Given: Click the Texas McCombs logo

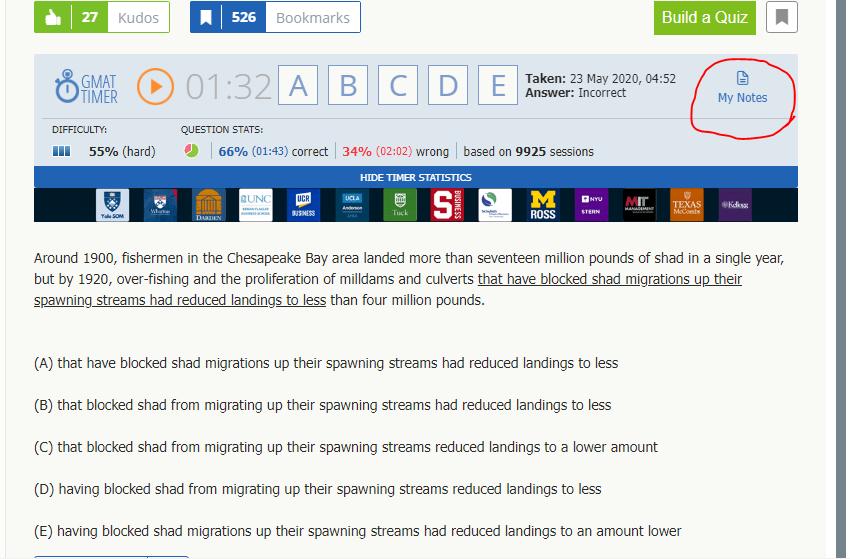Looking at the screenshot, I should [687, 204].
